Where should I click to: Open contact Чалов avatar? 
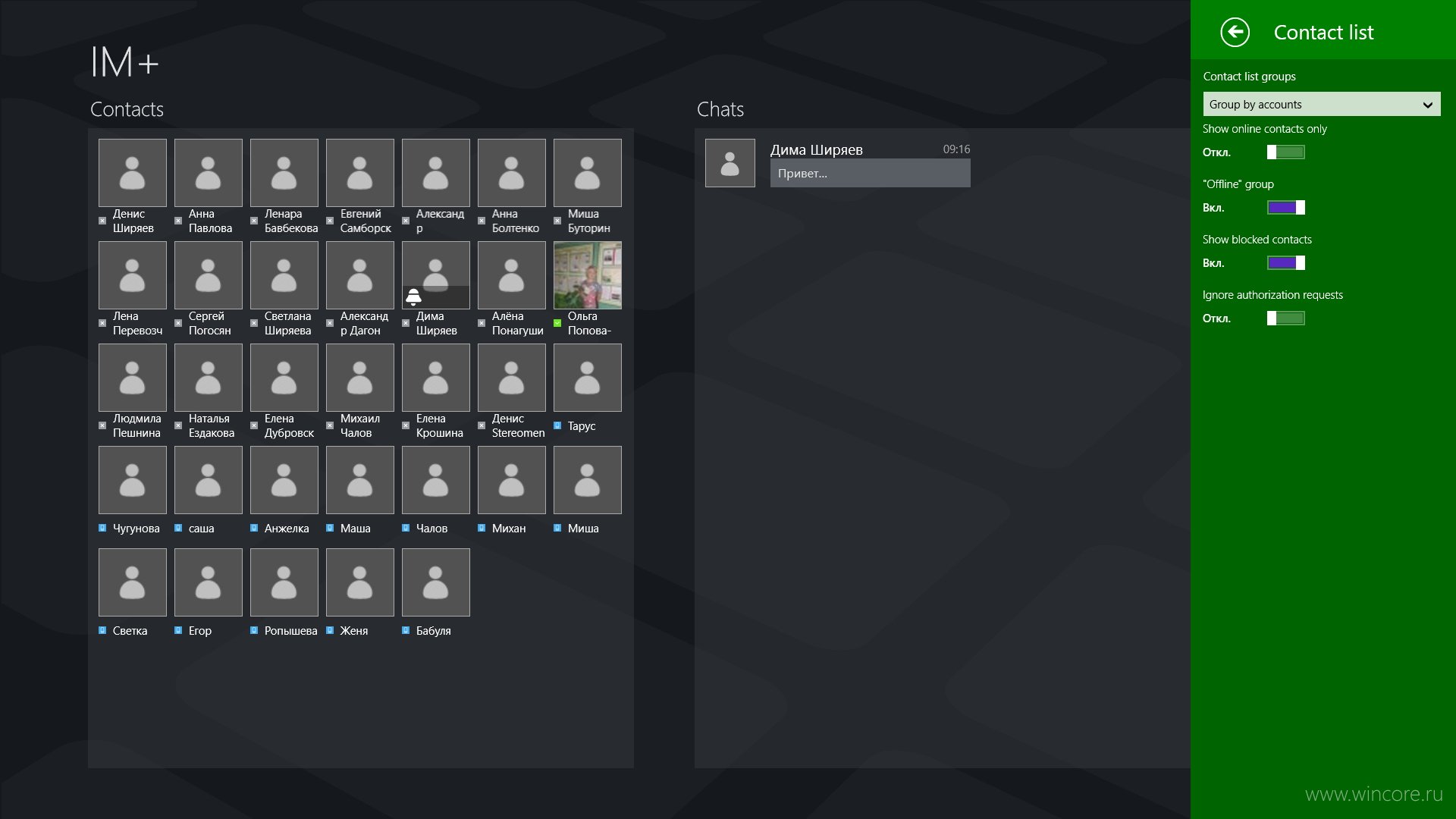(x=436, y=480)
